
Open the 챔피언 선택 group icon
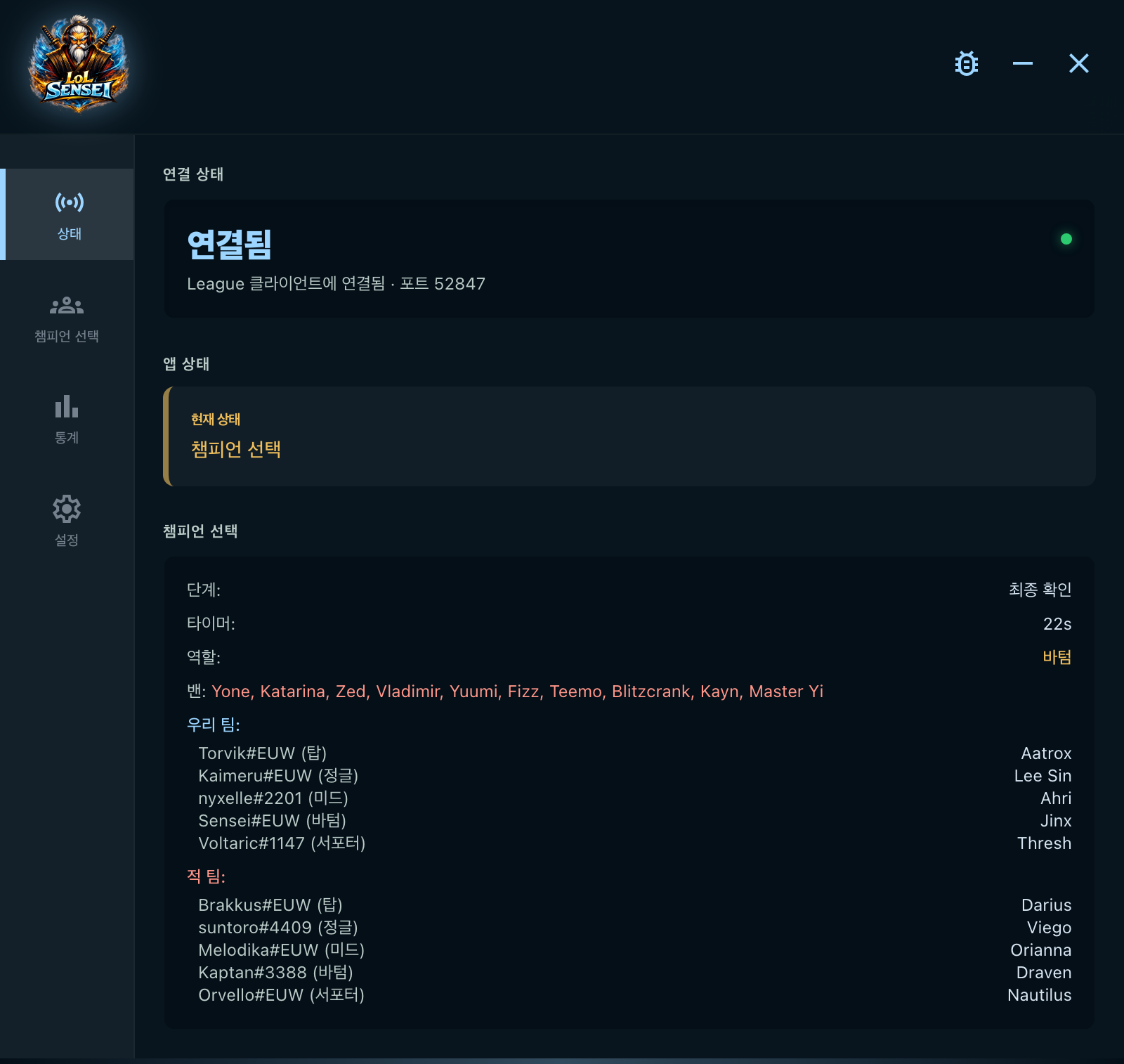pos(67,306)
